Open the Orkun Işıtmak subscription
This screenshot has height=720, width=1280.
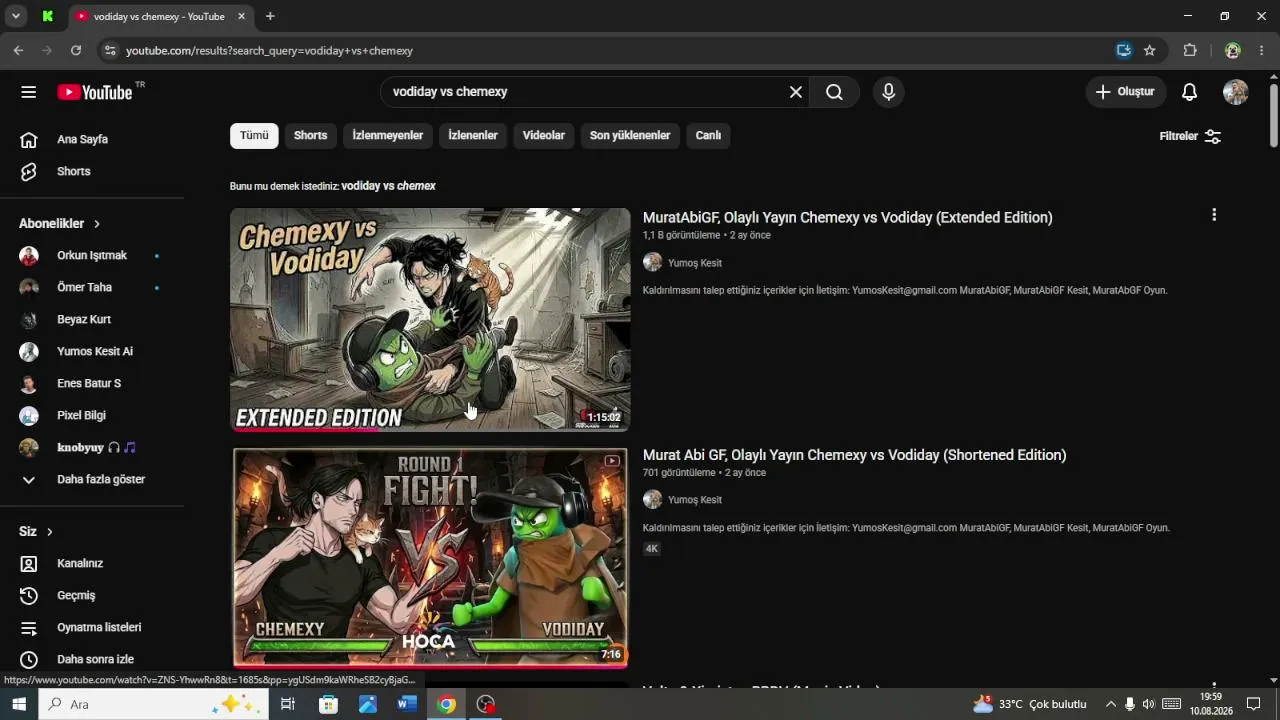point(92,256)
